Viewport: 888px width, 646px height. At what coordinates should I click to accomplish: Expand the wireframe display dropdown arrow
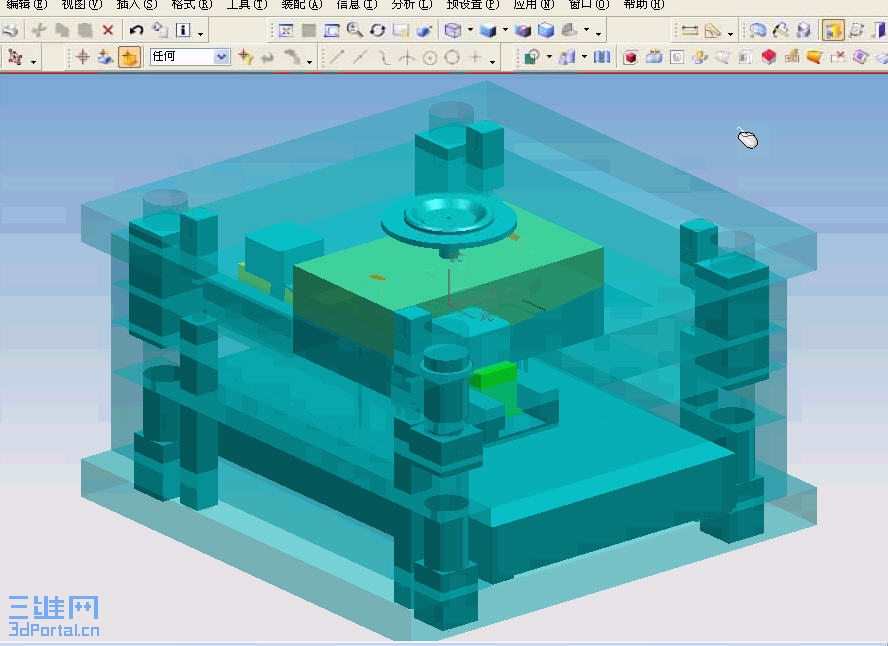coord(470,30)
